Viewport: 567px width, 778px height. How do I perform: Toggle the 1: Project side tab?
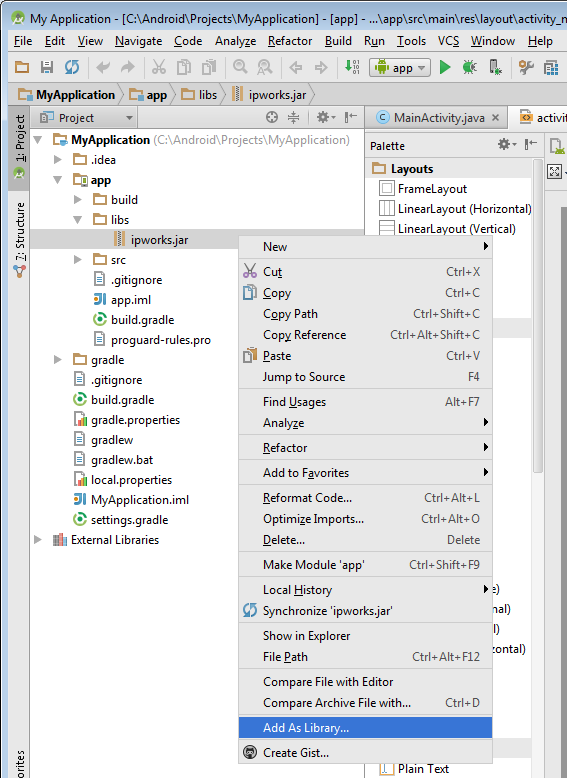[19, 147]
